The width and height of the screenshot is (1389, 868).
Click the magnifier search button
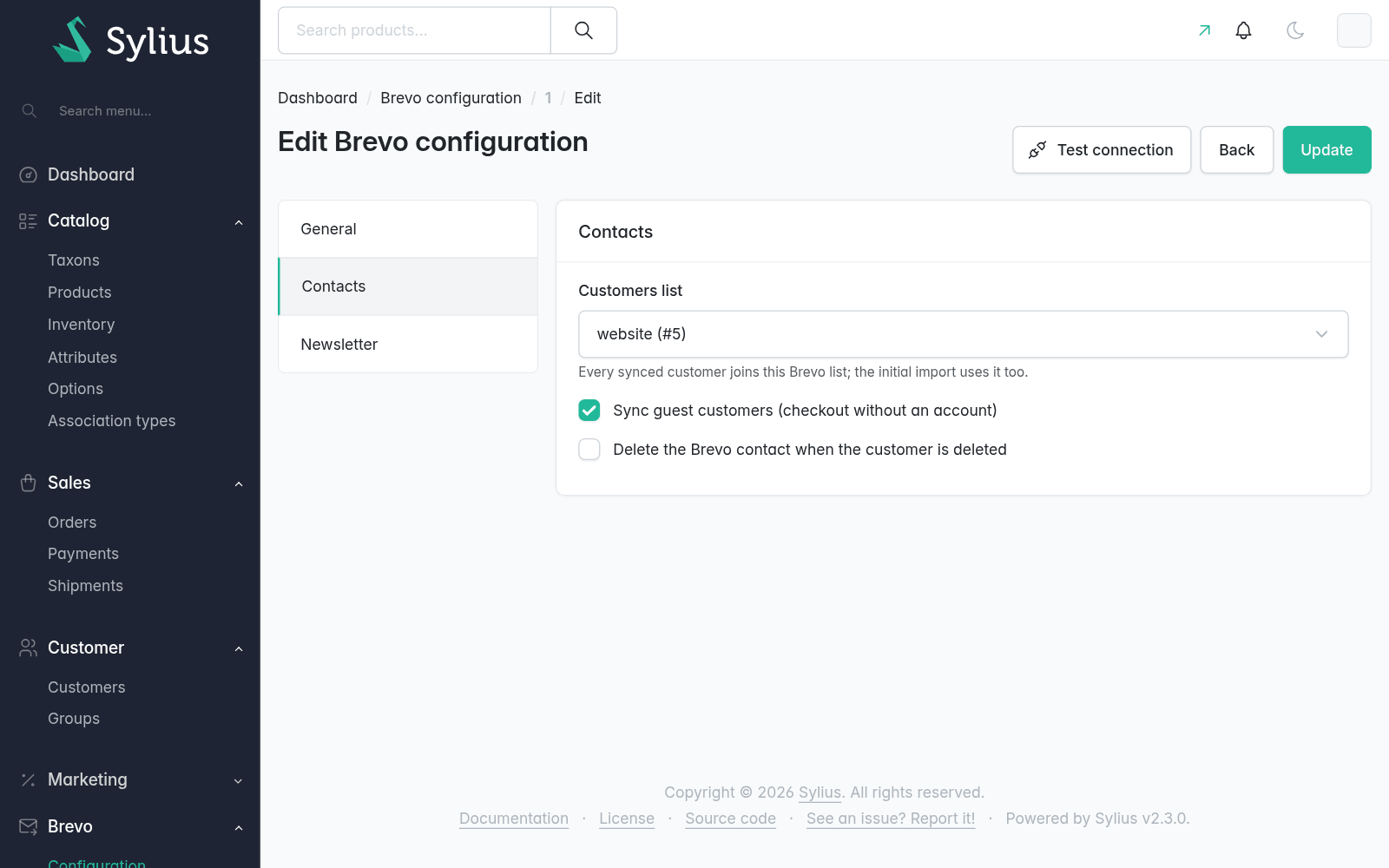(x=583, y=30)
